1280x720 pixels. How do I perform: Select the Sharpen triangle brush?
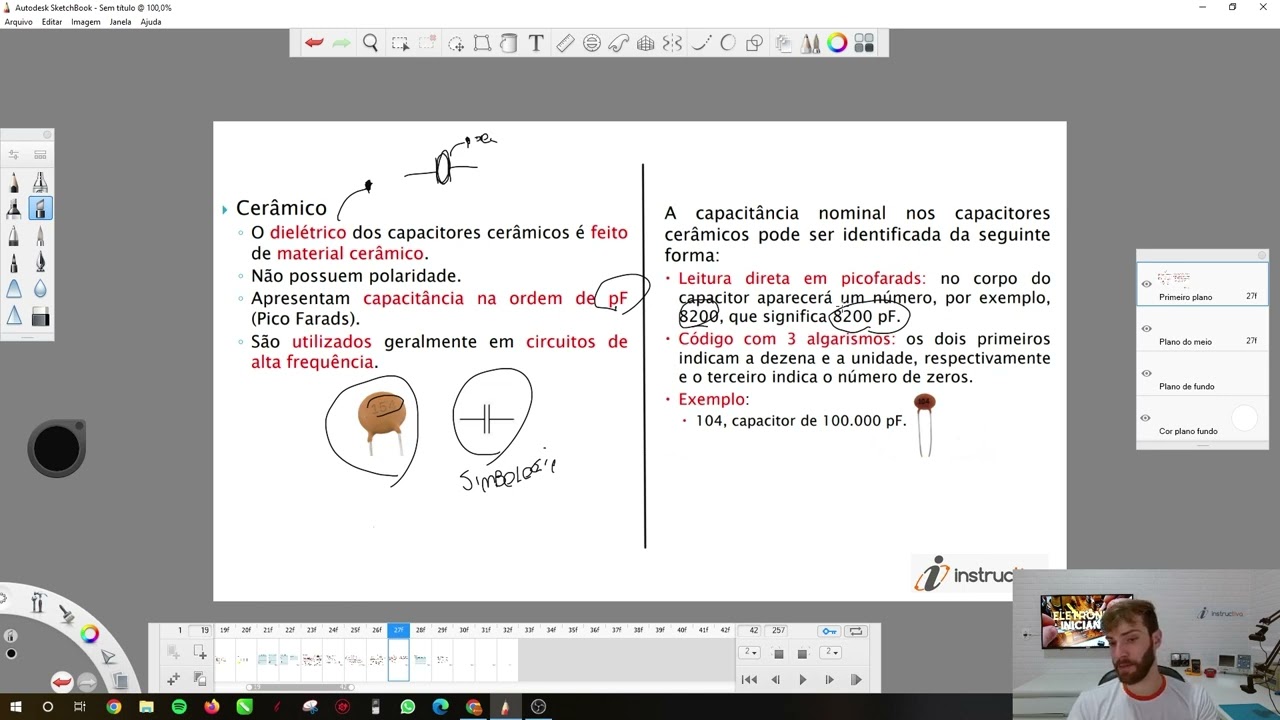[x=14, y=317]
